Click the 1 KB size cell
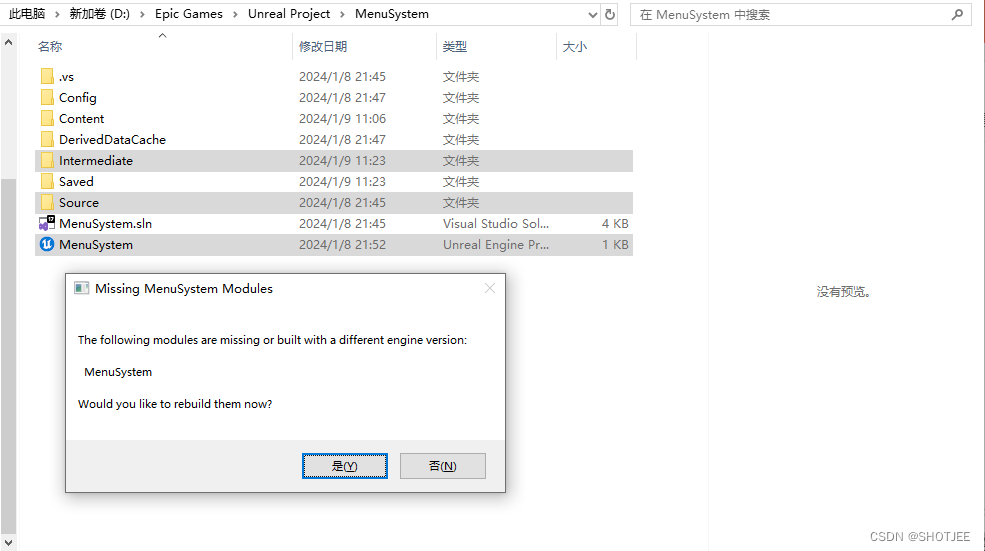Image resolution: width=985 pixels, height=551 pixels. (x=615, y=244)
